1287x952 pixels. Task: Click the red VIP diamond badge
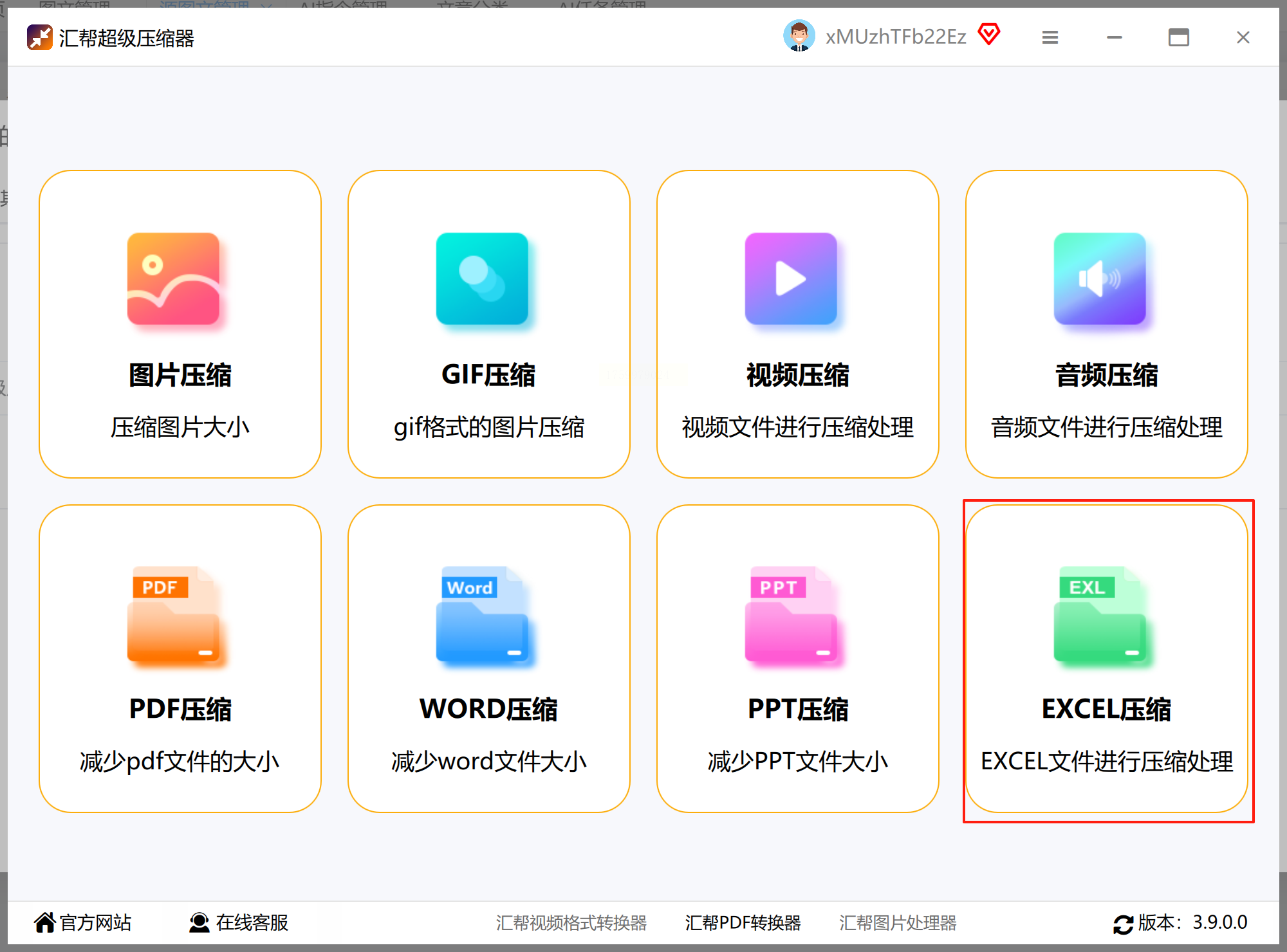989,34
